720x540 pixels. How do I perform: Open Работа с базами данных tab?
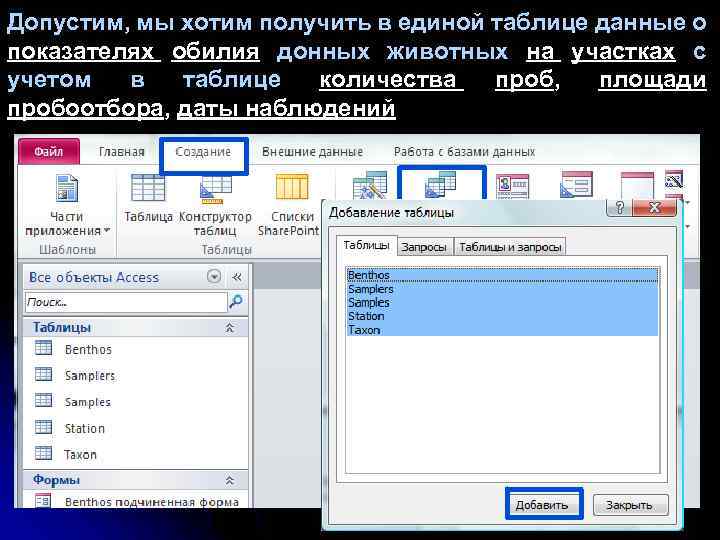coord(464,152)
